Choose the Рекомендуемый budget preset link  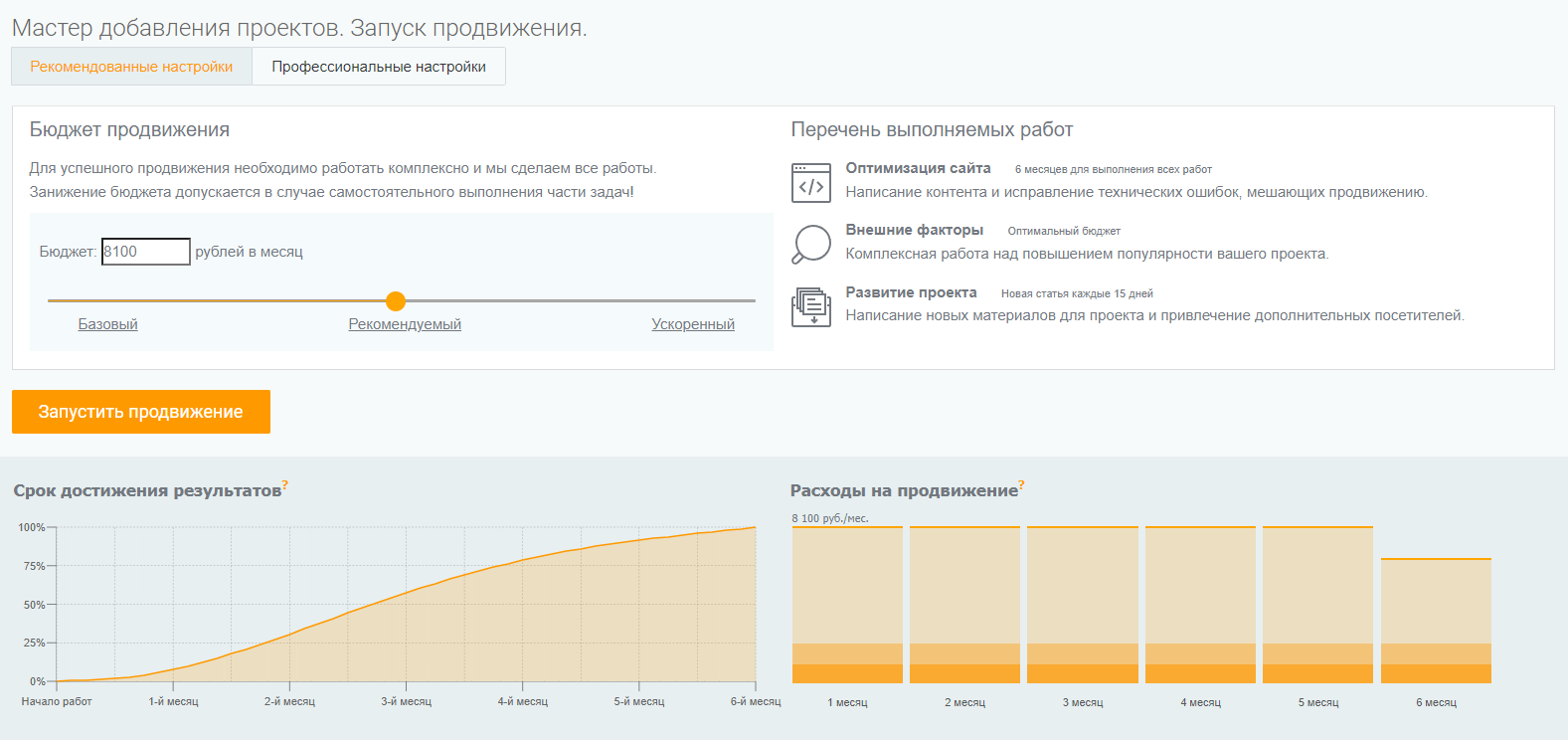point(405,324)
